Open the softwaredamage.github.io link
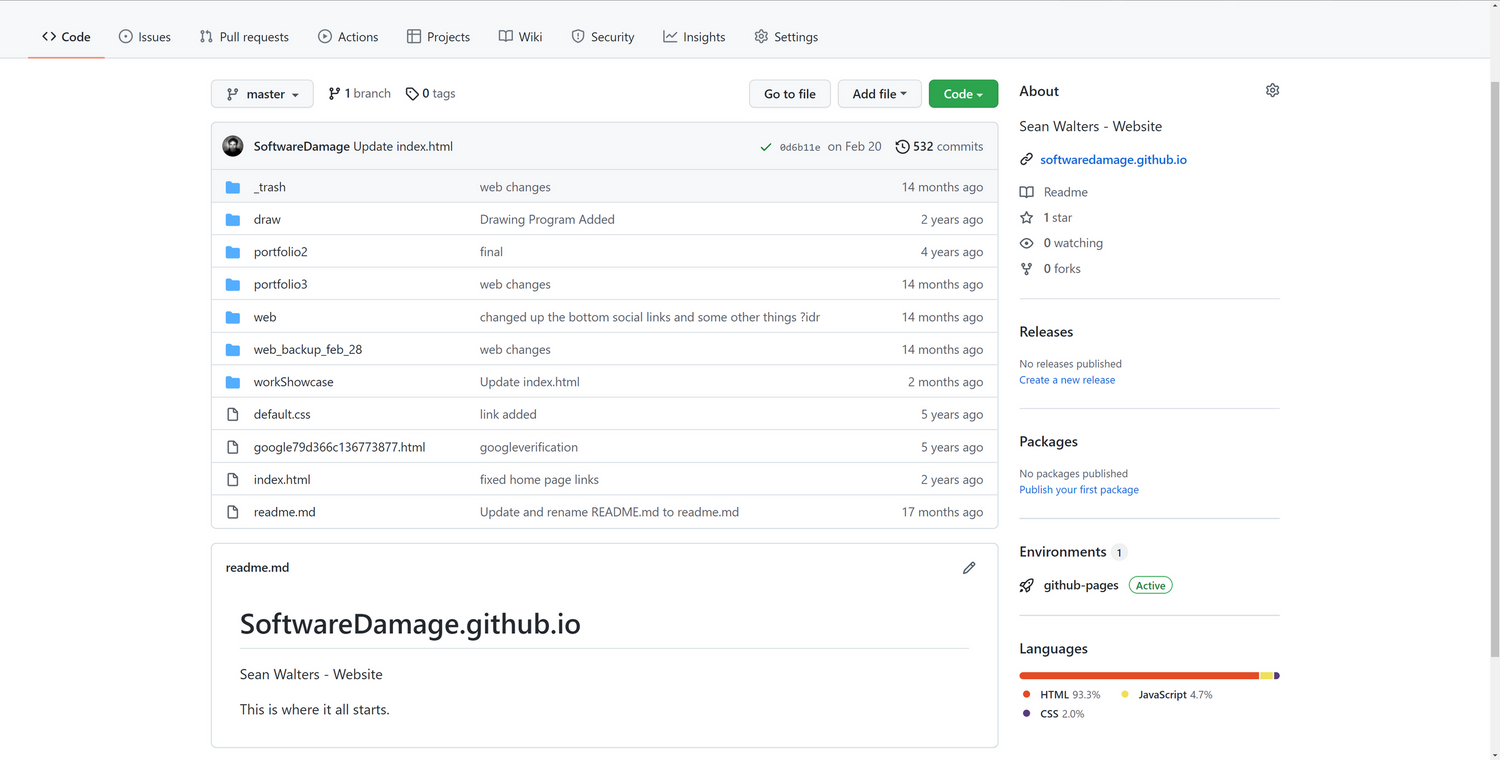1500x760 pixels. [x=1113, y=160]
